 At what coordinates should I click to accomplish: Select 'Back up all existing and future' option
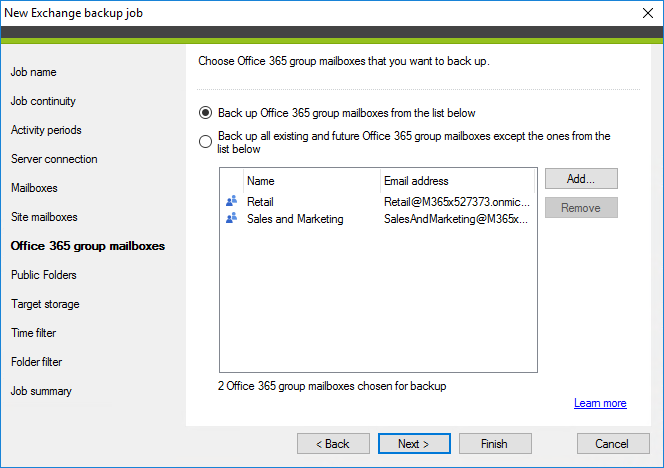coord(205,141)
